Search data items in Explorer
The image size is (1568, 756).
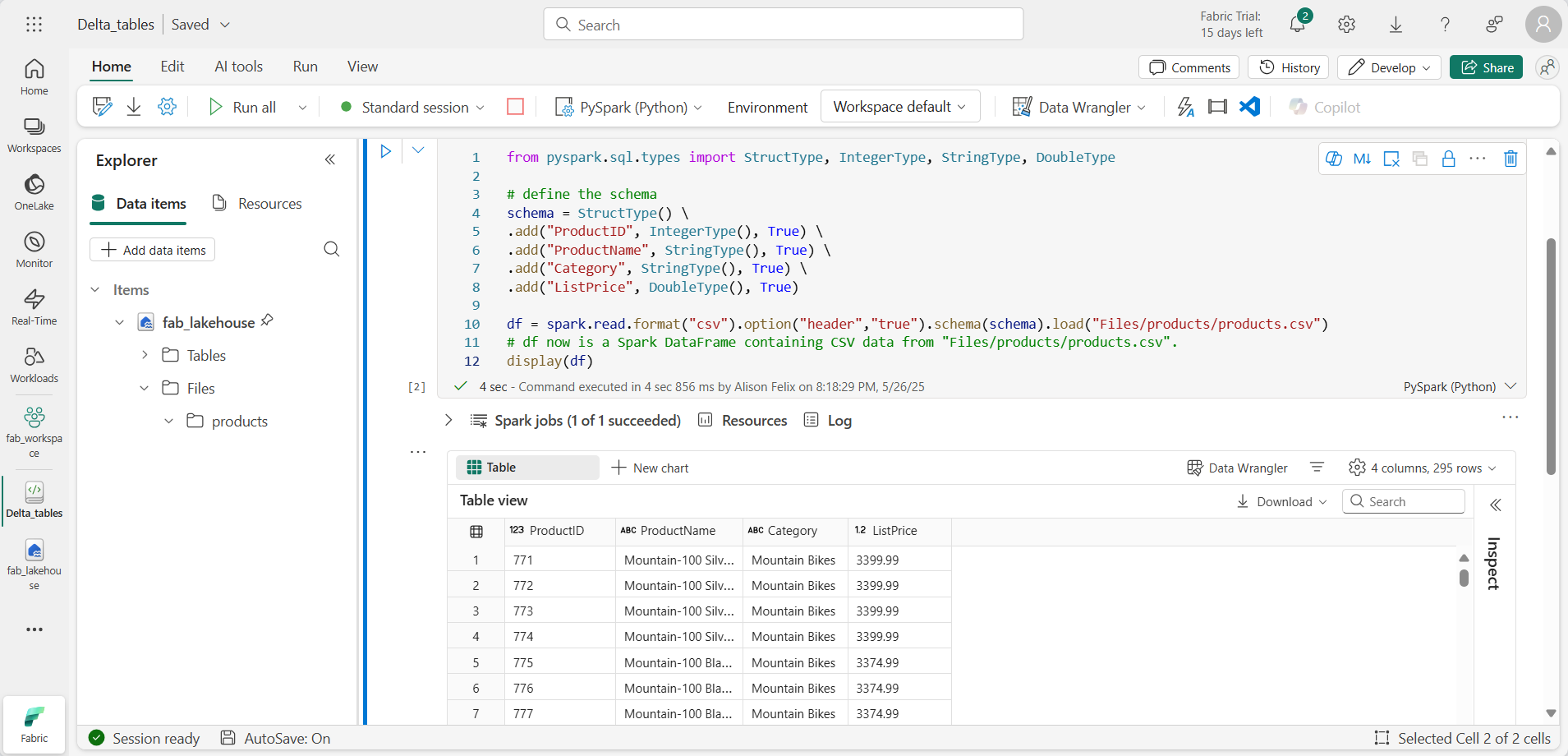click(x=332, y=249)
